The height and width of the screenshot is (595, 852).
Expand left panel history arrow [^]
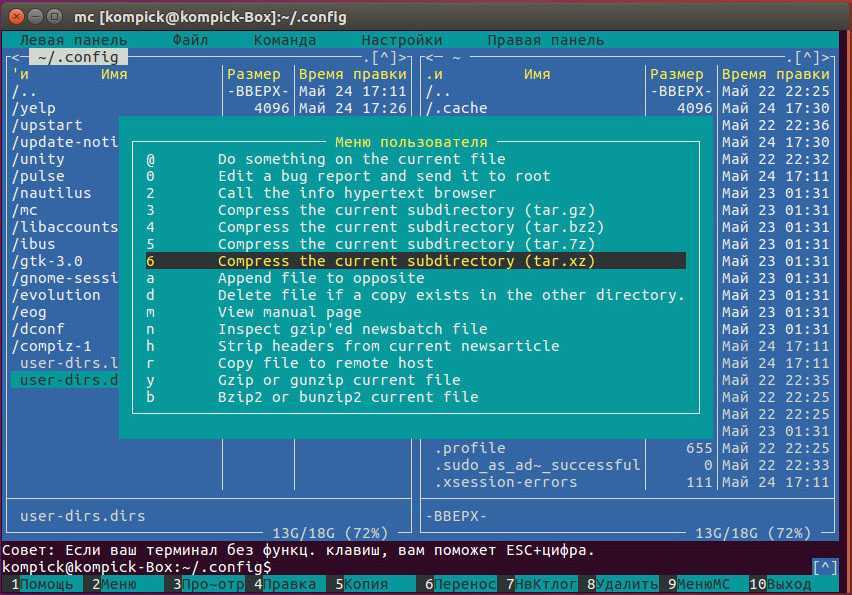click(x=385, y=58)
